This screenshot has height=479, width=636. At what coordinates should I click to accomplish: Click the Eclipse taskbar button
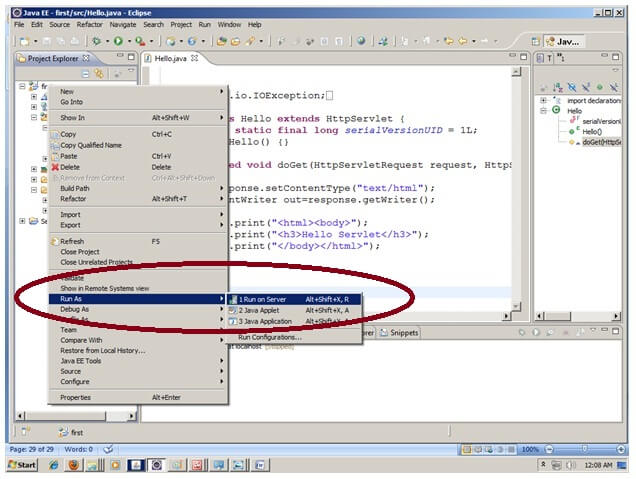click(157, 464)
